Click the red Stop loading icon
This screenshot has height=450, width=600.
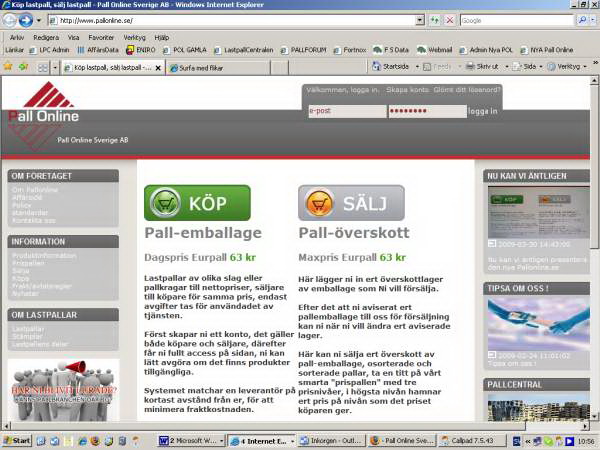pos(450,20)
